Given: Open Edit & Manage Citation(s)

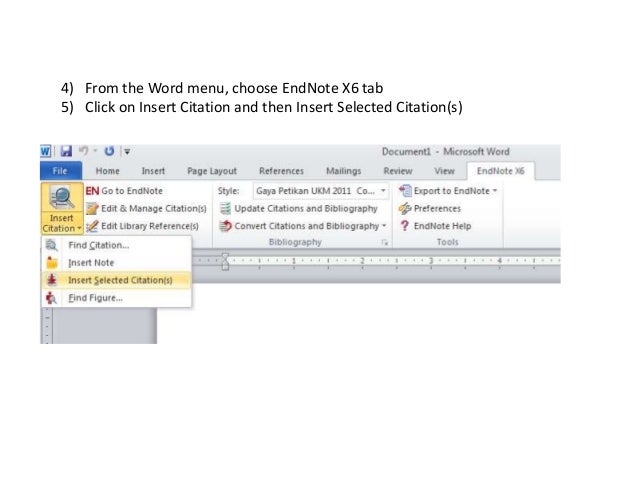Looking at the screenshot, I should pyautogui.click(x=154, y=209).
